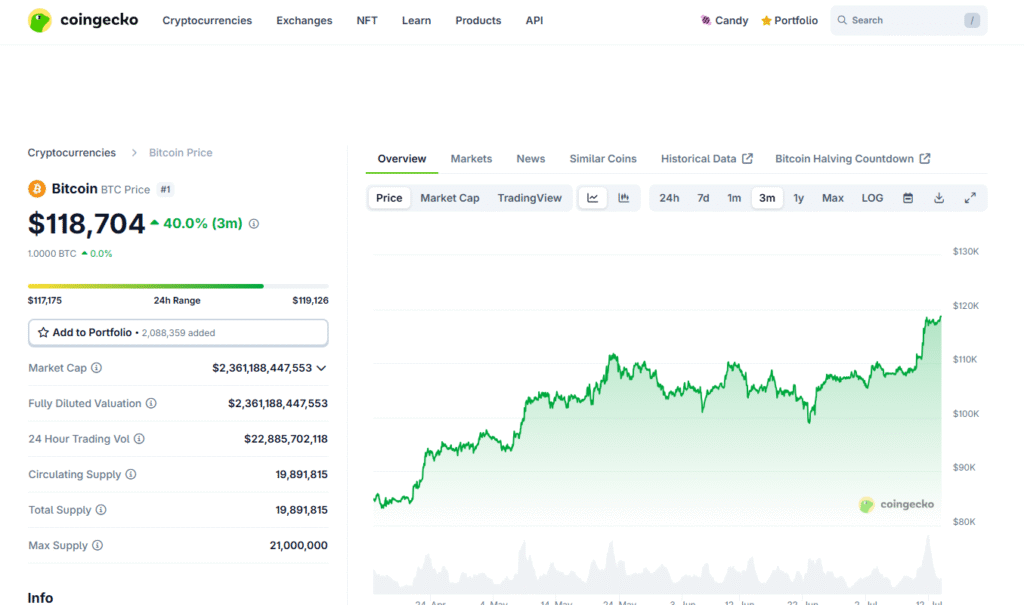1024x605 pixels.
Task: Click the $119,126 24h high value
Action: (310, 301)
